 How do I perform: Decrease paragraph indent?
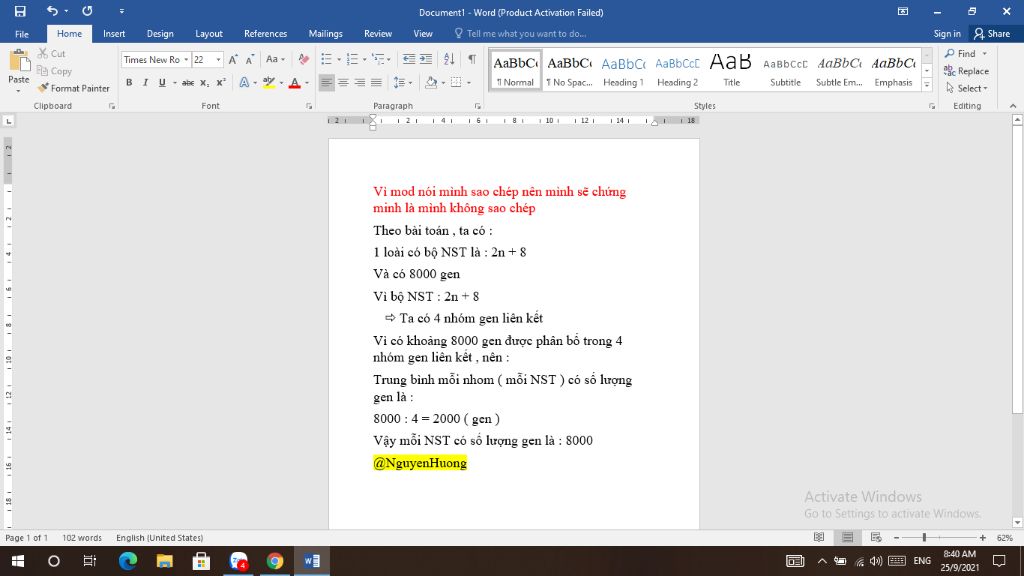click(409, 59)
